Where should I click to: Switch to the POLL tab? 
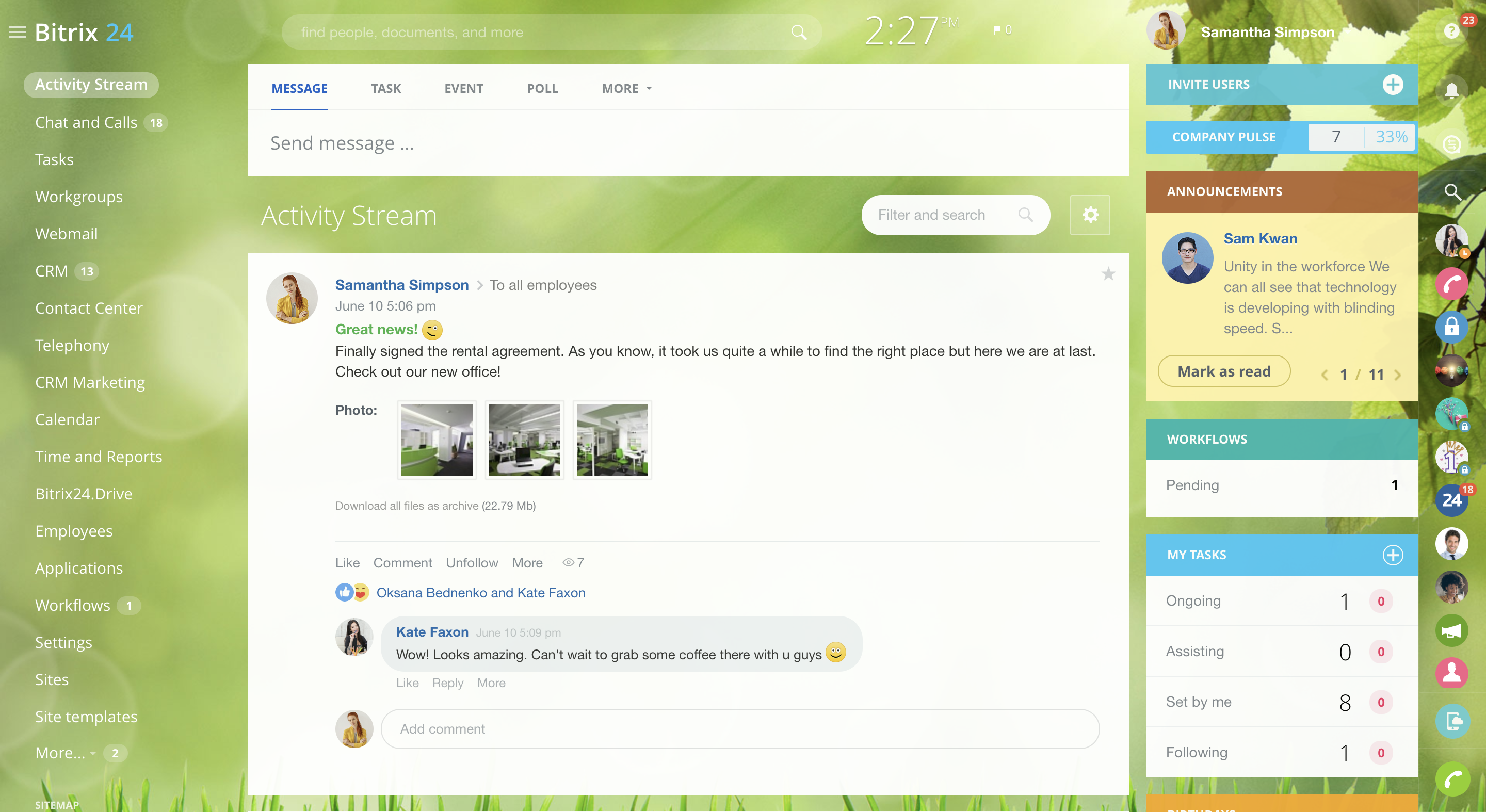click(x=542, y=88)
